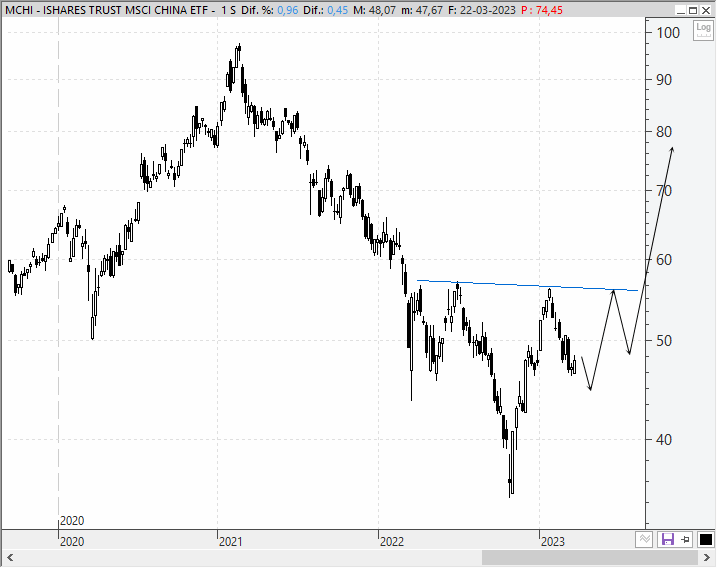
Task: Click the date F: 22-03-2023
Action: pos(482,10)
